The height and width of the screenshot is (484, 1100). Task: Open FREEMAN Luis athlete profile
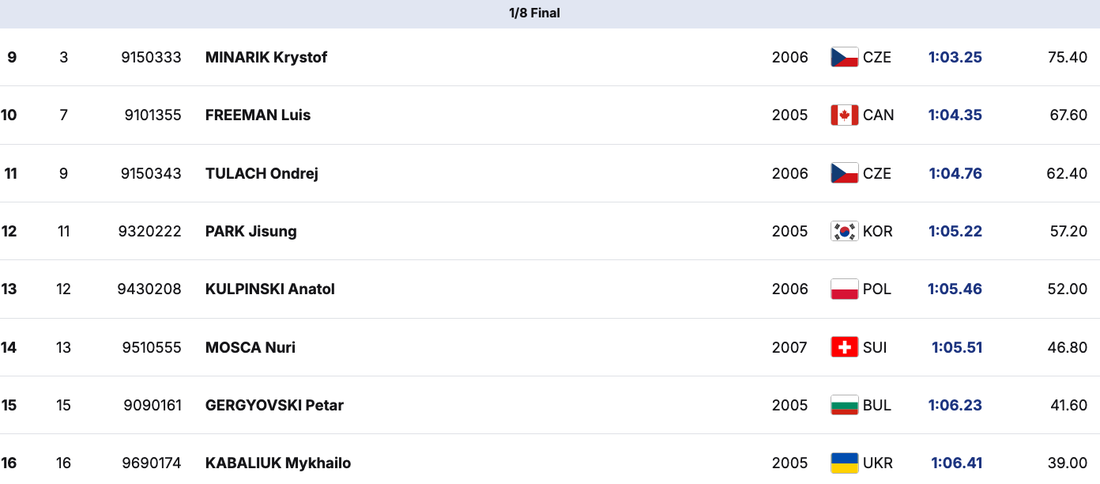tap(258, 115)
